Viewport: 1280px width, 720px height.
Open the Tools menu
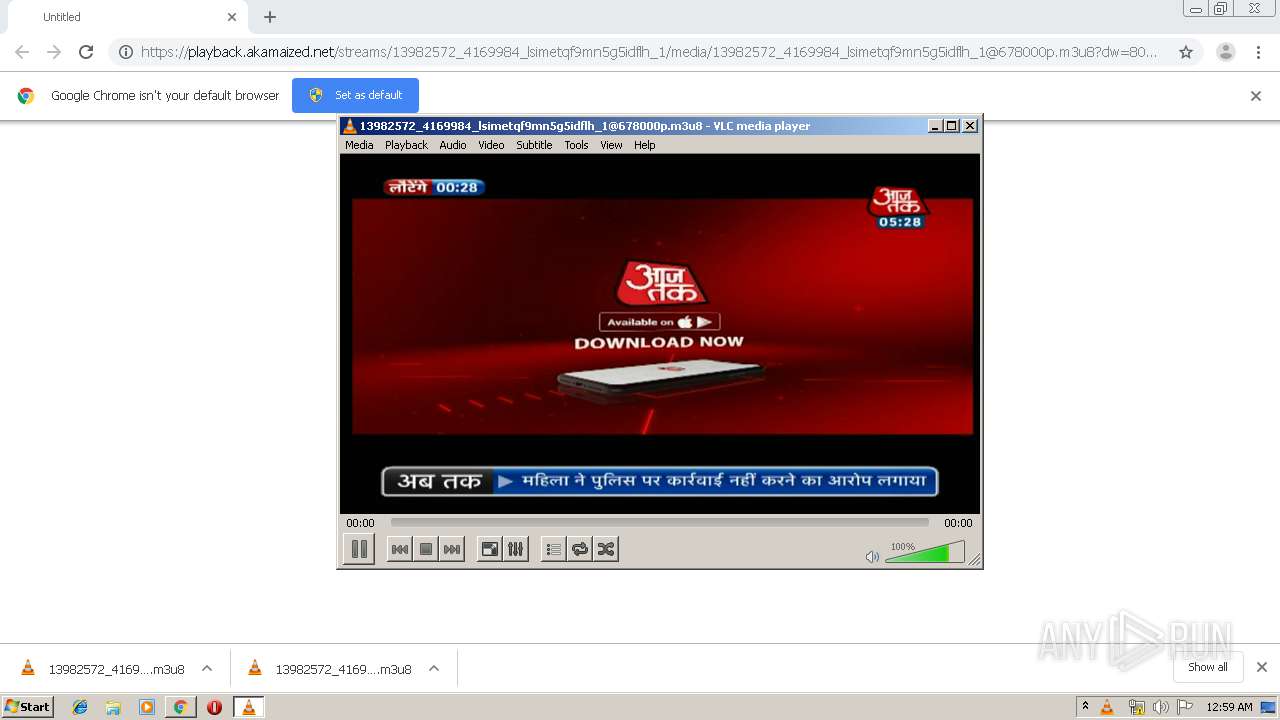pos(576,145)
